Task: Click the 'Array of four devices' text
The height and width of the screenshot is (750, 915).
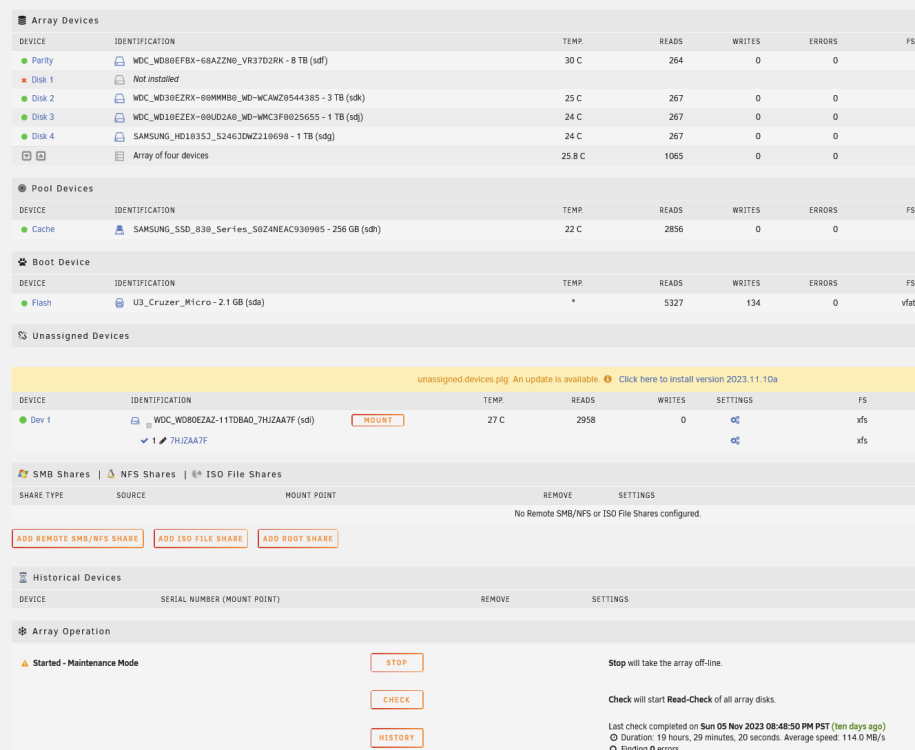Action: [x=170, y=156]
